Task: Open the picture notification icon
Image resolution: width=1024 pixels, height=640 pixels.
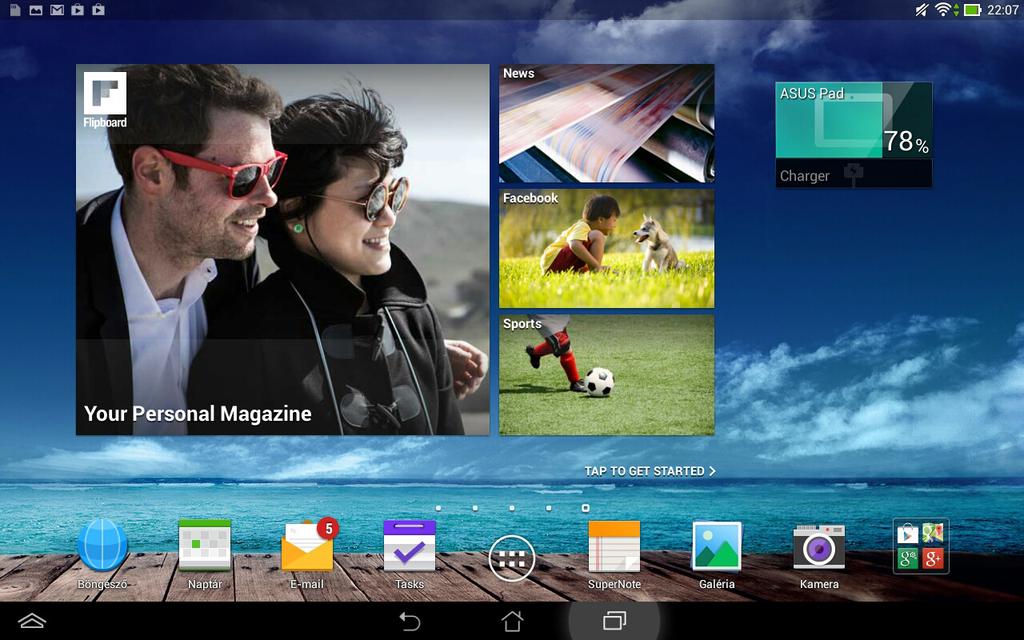Action: pos(36,10)
